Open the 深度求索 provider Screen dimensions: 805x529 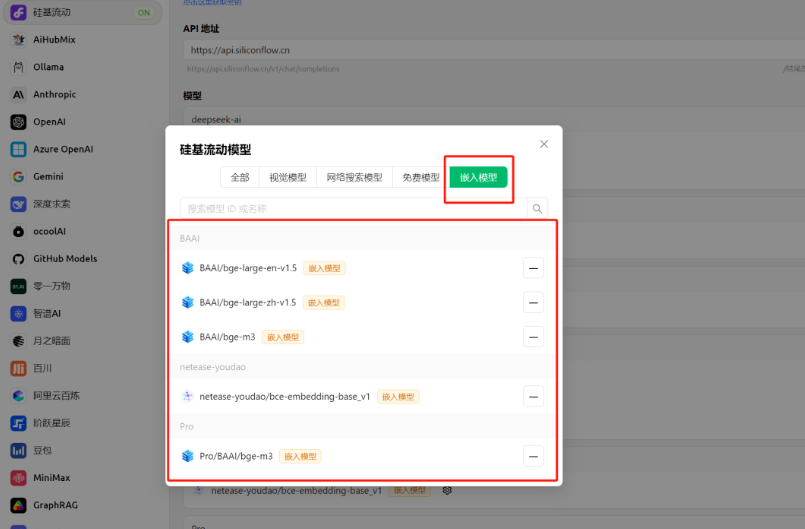pos(82,204)
